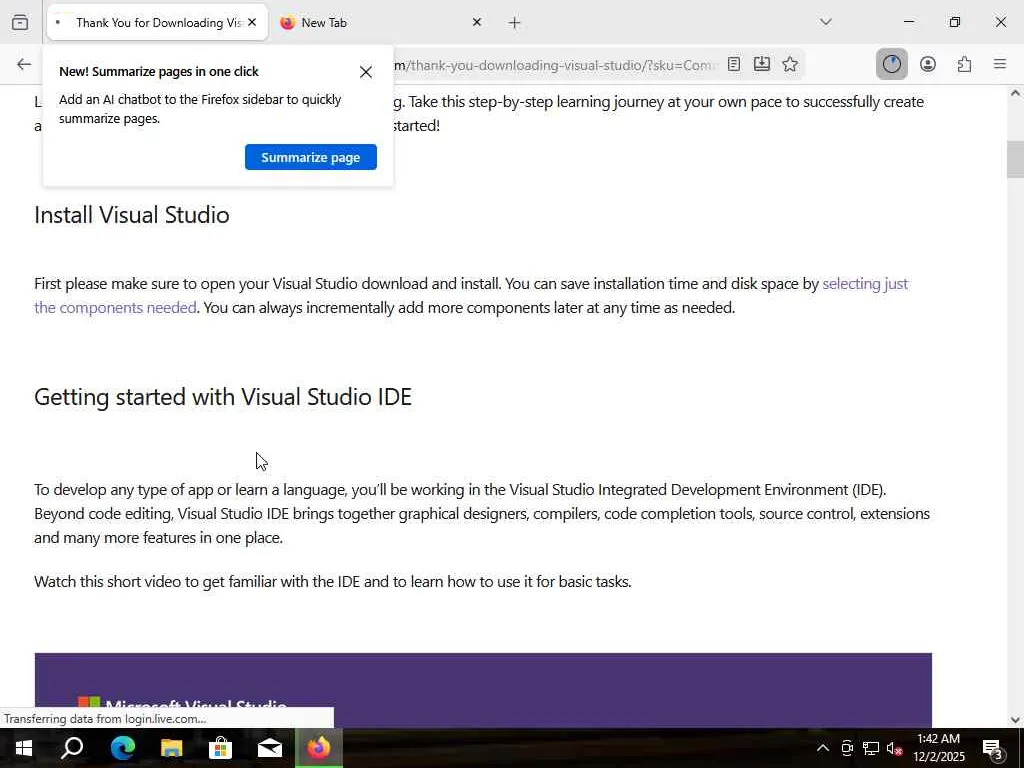Go back with the back arrow
Screen dimensions: 1024x768
click(24, 64)
